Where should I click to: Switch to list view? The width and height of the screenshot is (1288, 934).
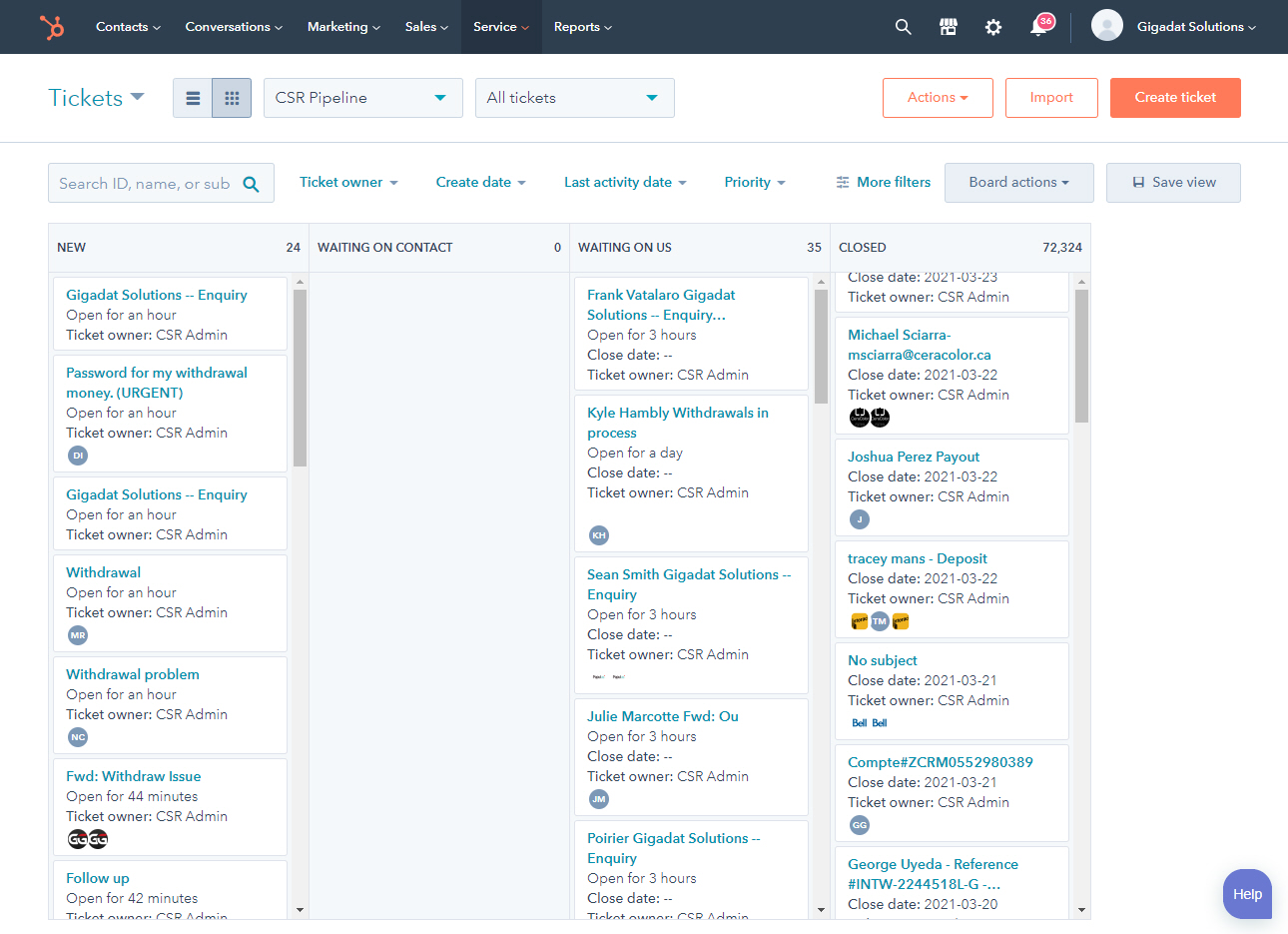(x=193, y=98)
